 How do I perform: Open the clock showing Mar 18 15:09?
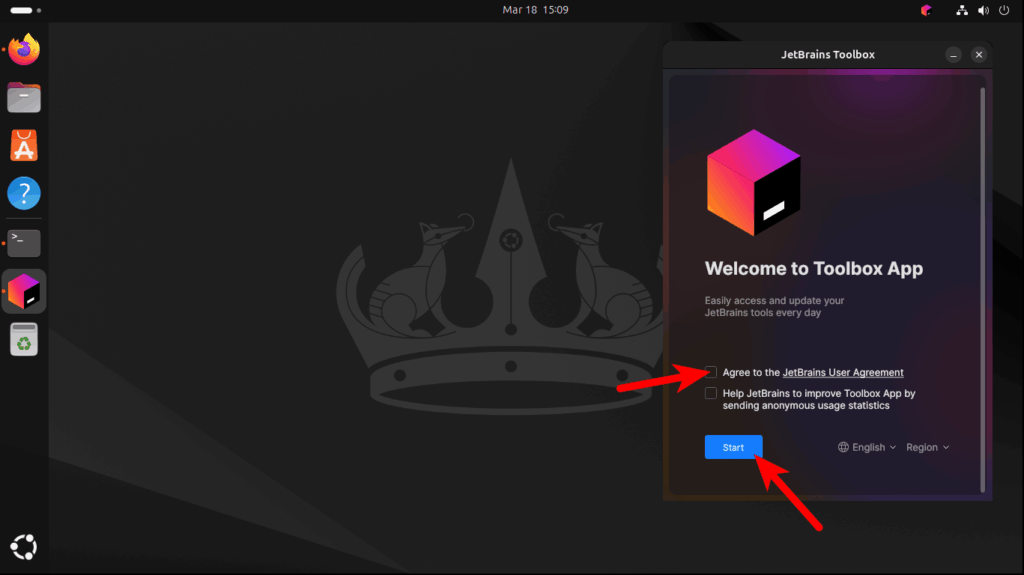point(536,10)
